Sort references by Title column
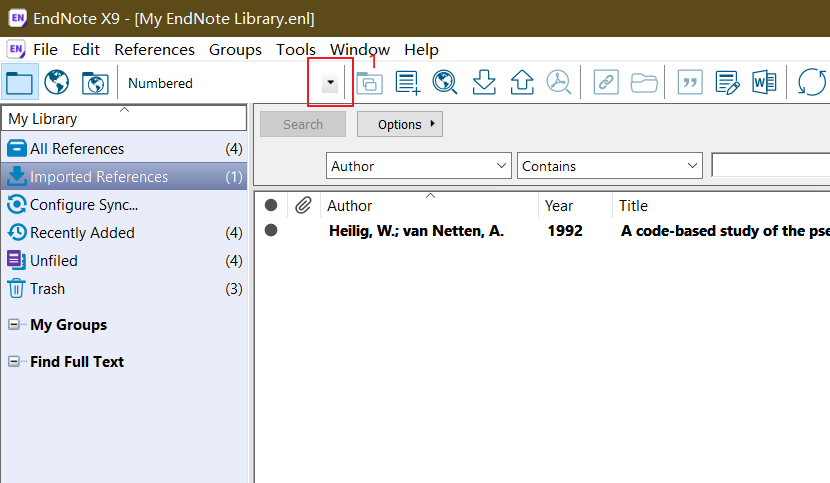The height and width of the screenshot is (483, 830). (x=721, y=205)
